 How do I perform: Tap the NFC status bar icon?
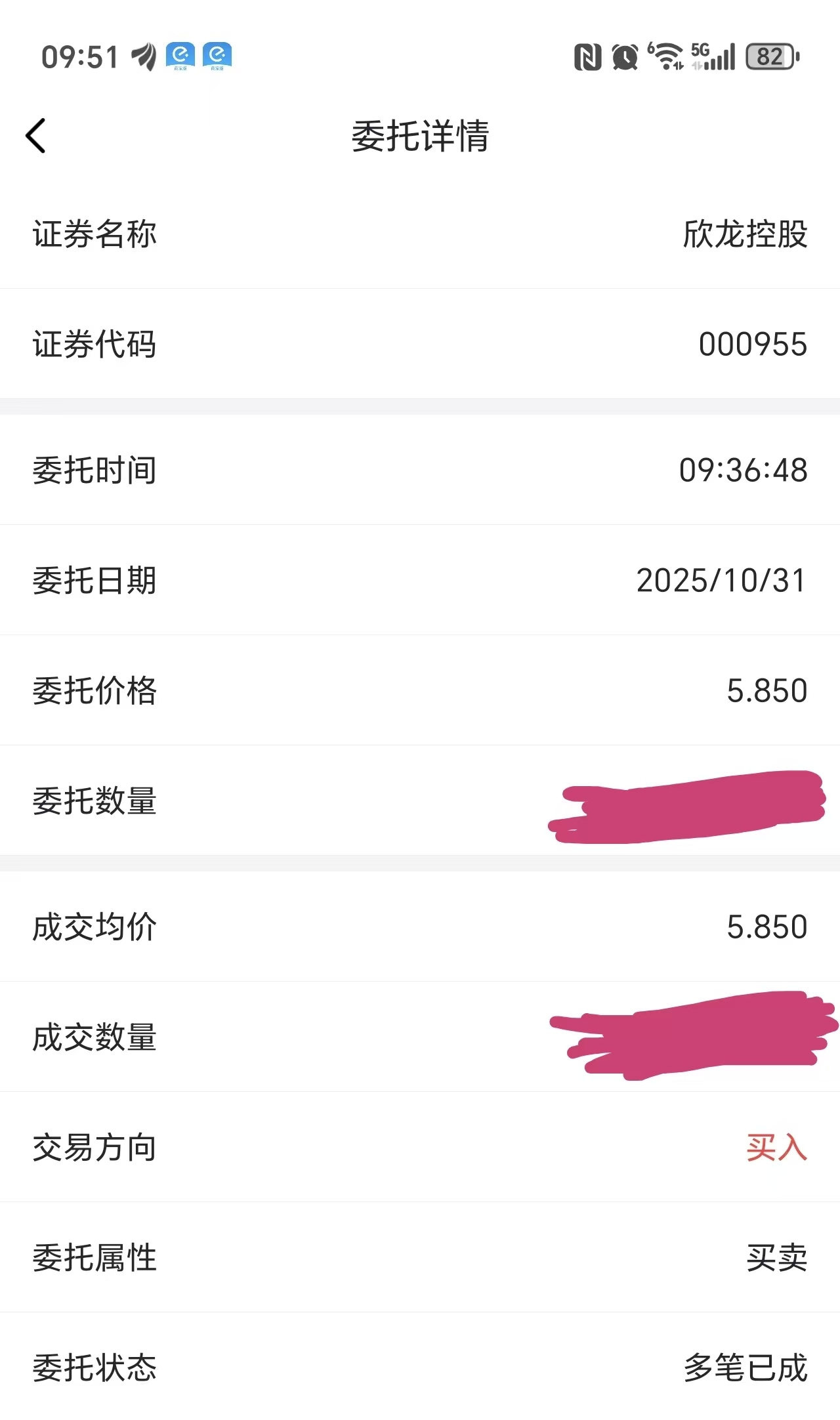point(587,57)
